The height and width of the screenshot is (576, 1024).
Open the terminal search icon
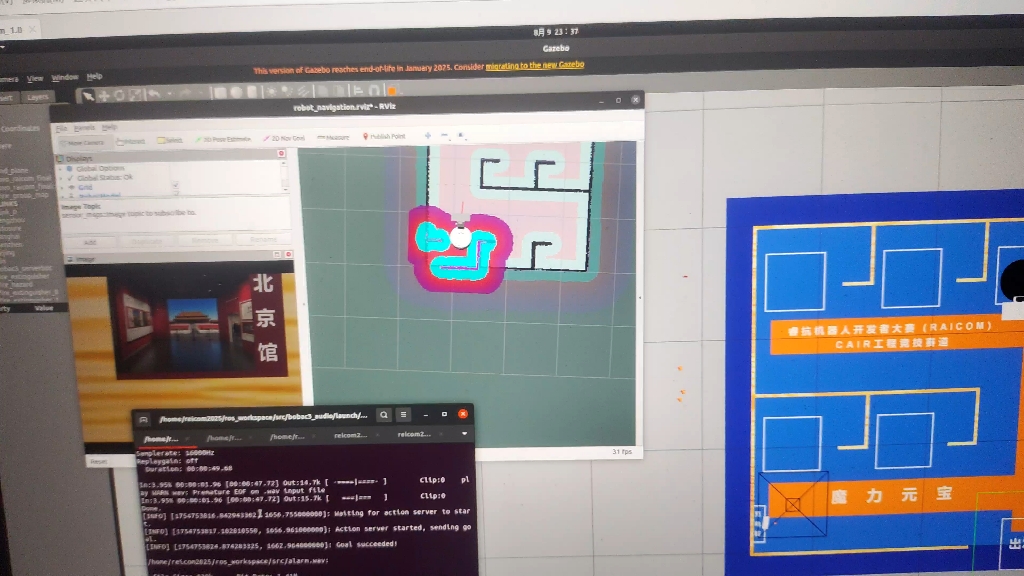coord(384,415)
